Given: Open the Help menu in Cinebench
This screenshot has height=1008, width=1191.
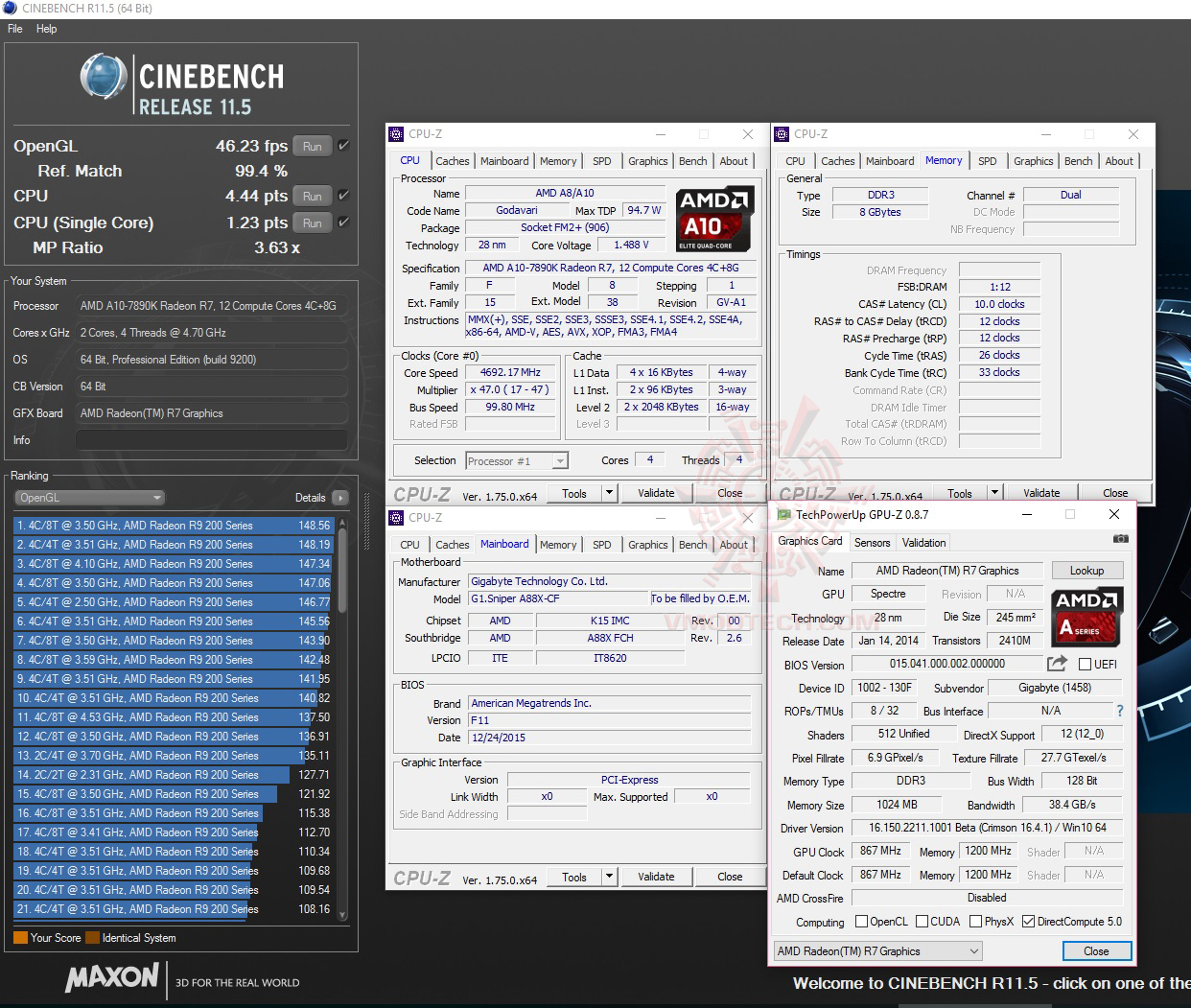Looking at the screenshot, I should [x=47, y=29].
